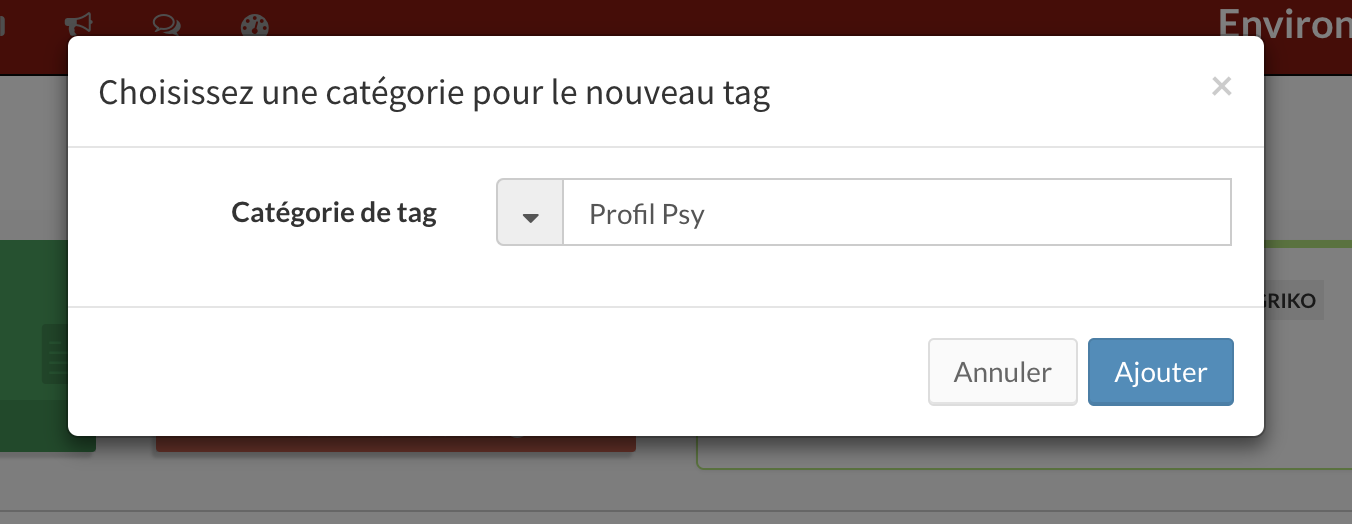Click the dark red top navigation bar

pyautogui.click(x=676, y=18)
